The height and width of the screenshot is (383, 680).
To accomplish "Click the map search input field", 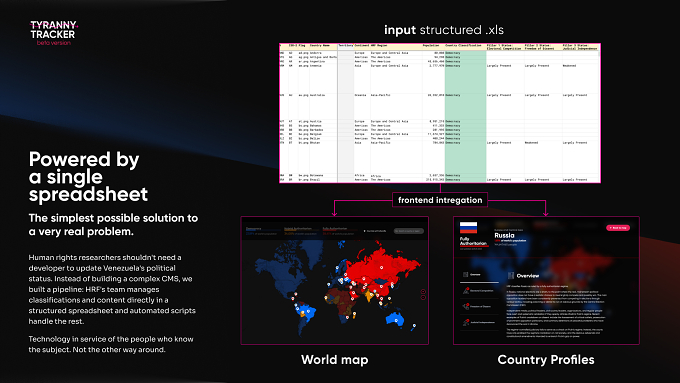I will [x=409, y=231].
